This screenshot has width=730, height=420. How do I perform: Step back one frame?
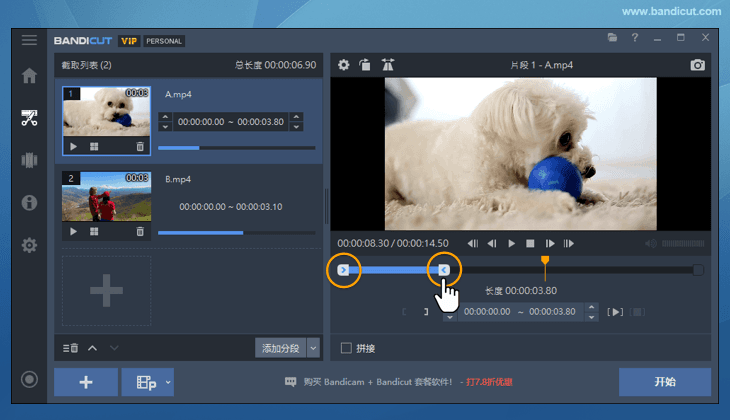pos(492,244)
